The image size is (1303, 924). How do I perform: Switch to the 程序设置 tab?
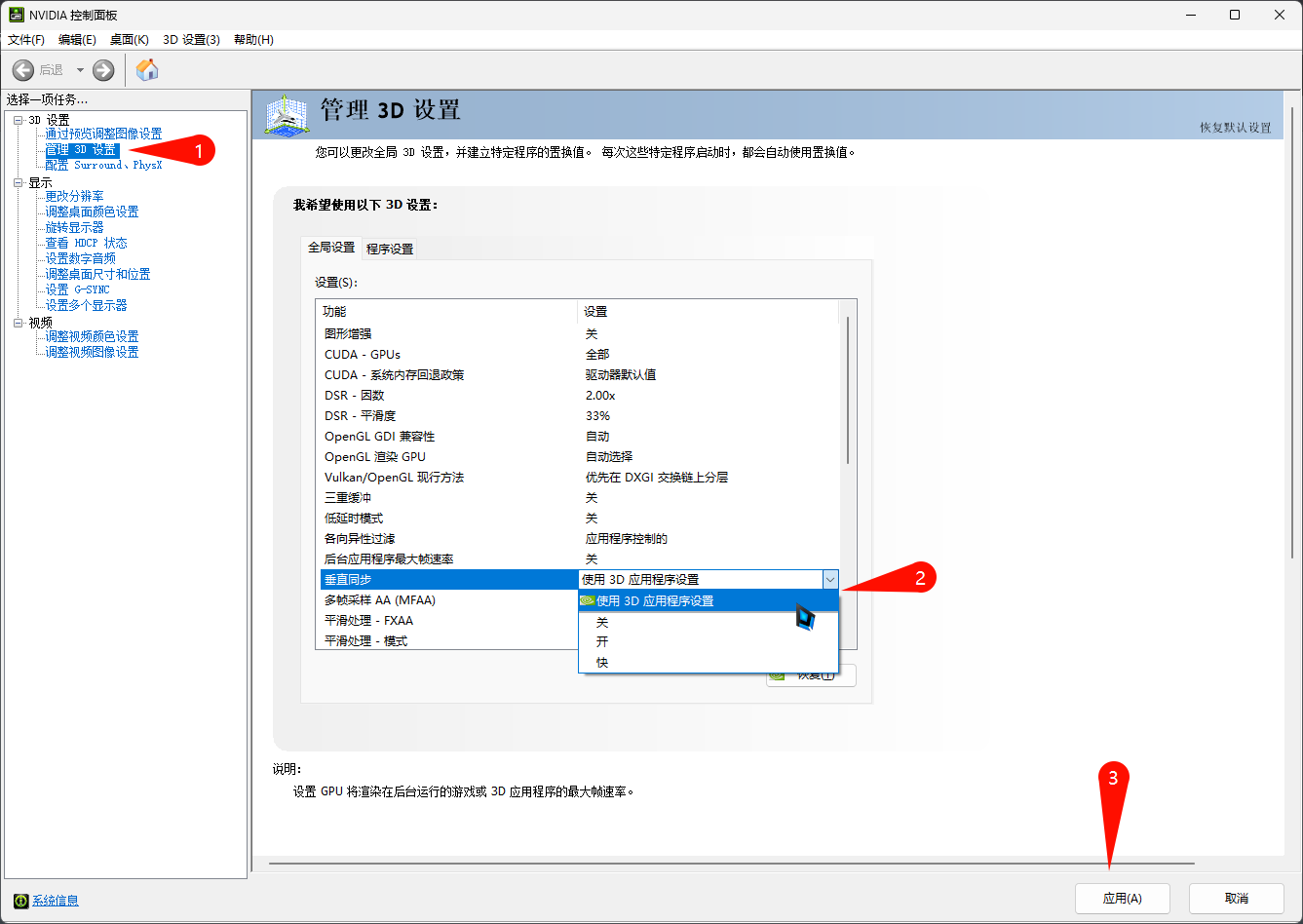390,249
